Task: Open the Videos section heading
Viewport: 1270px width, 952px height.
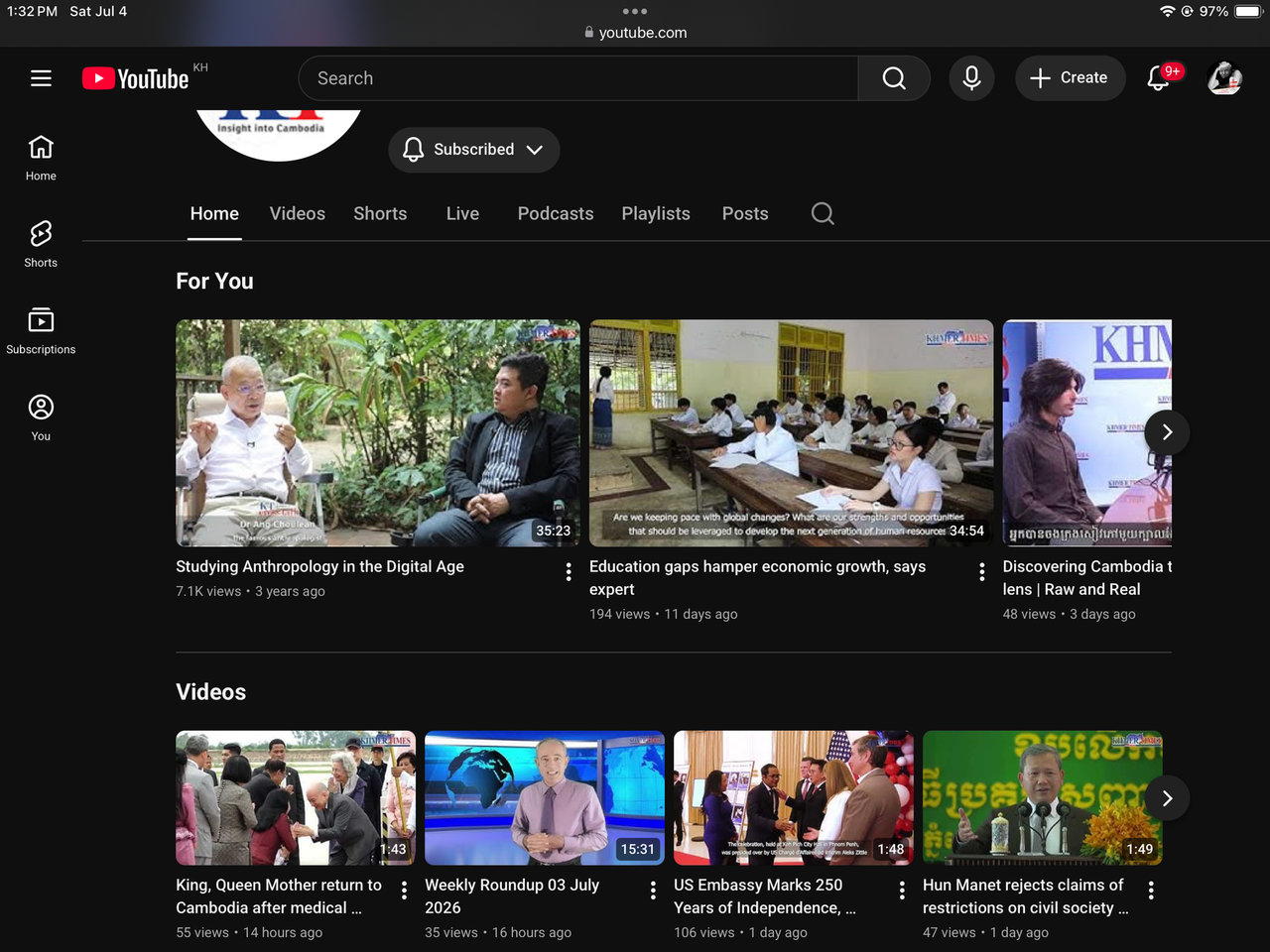Action: pos(211,692)
